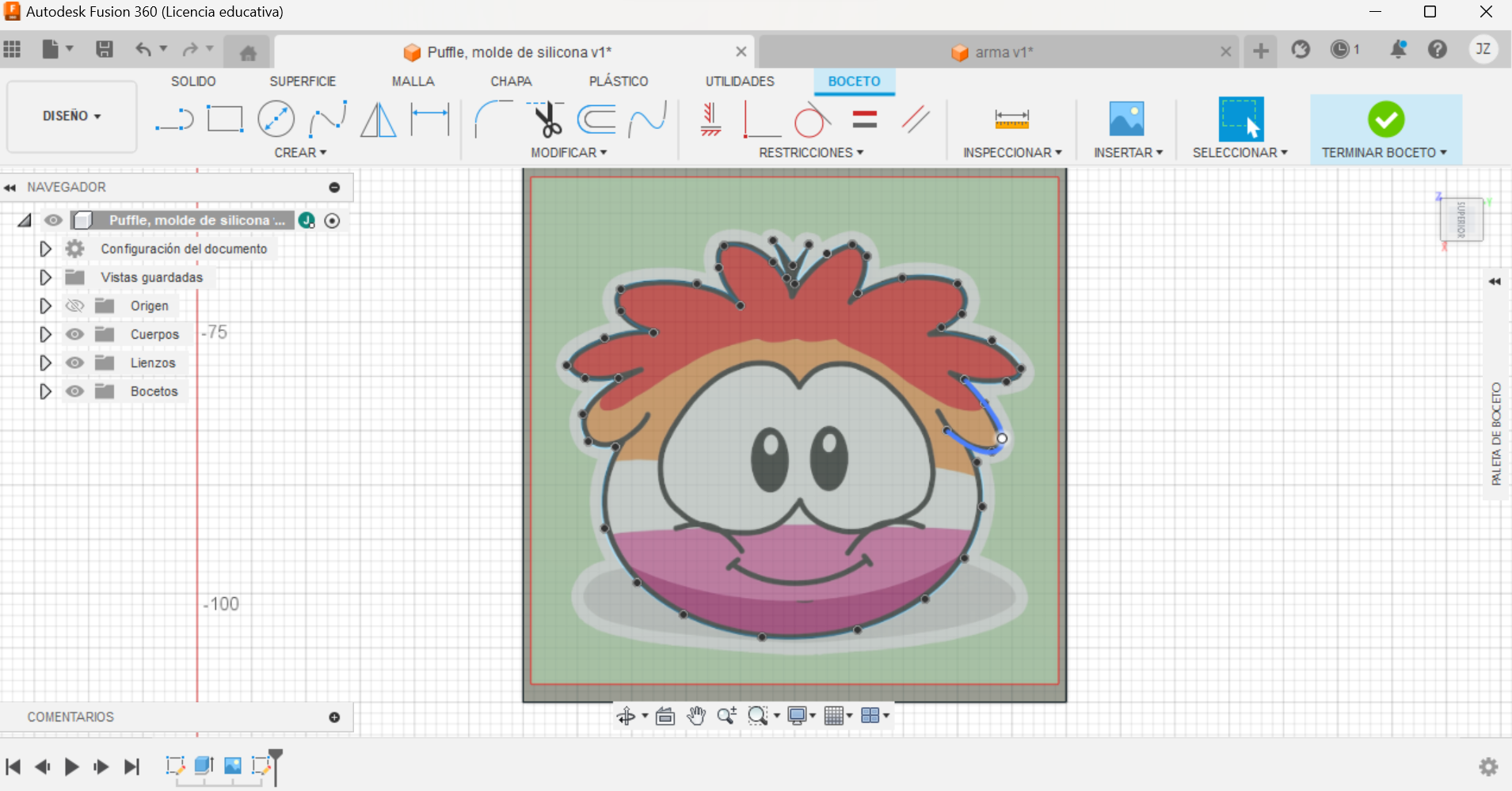Switch to the UTILIDADES tab
This screenshot has width=1512, height=791.
(740, 82)
